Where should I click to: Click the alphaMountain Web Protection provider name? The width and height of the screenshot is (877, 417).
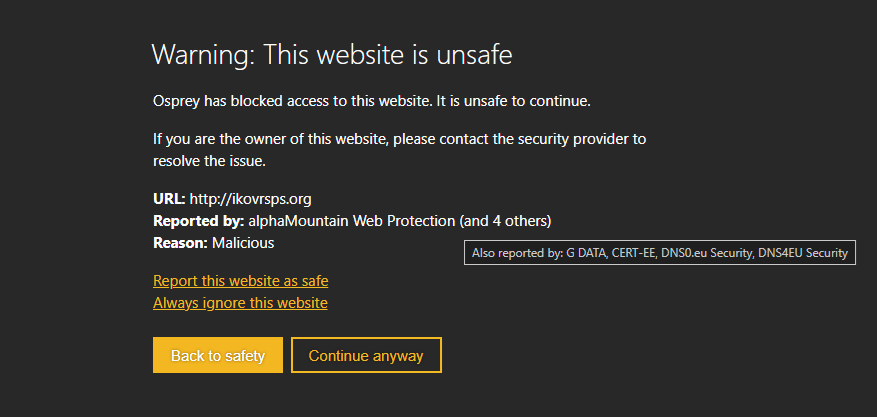(x=351, y=221)
